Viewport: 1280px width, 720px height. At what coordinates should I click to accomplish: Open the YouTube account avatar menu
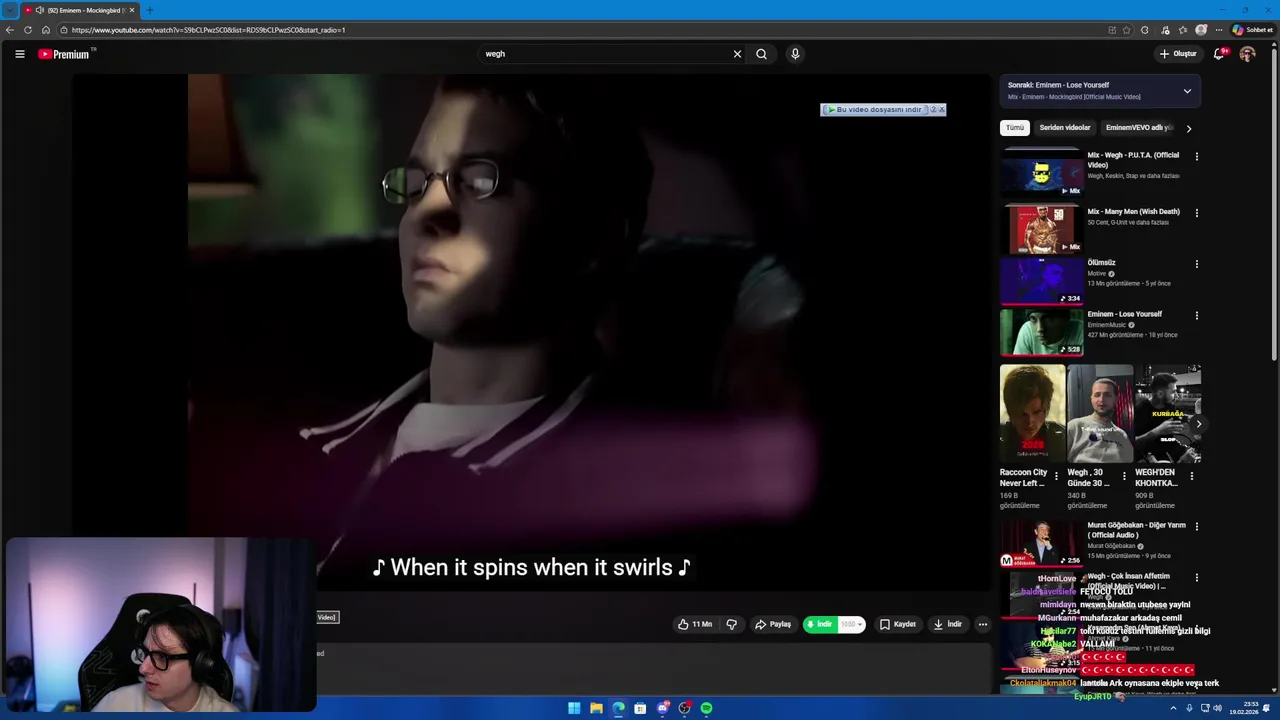point(1247,54)
